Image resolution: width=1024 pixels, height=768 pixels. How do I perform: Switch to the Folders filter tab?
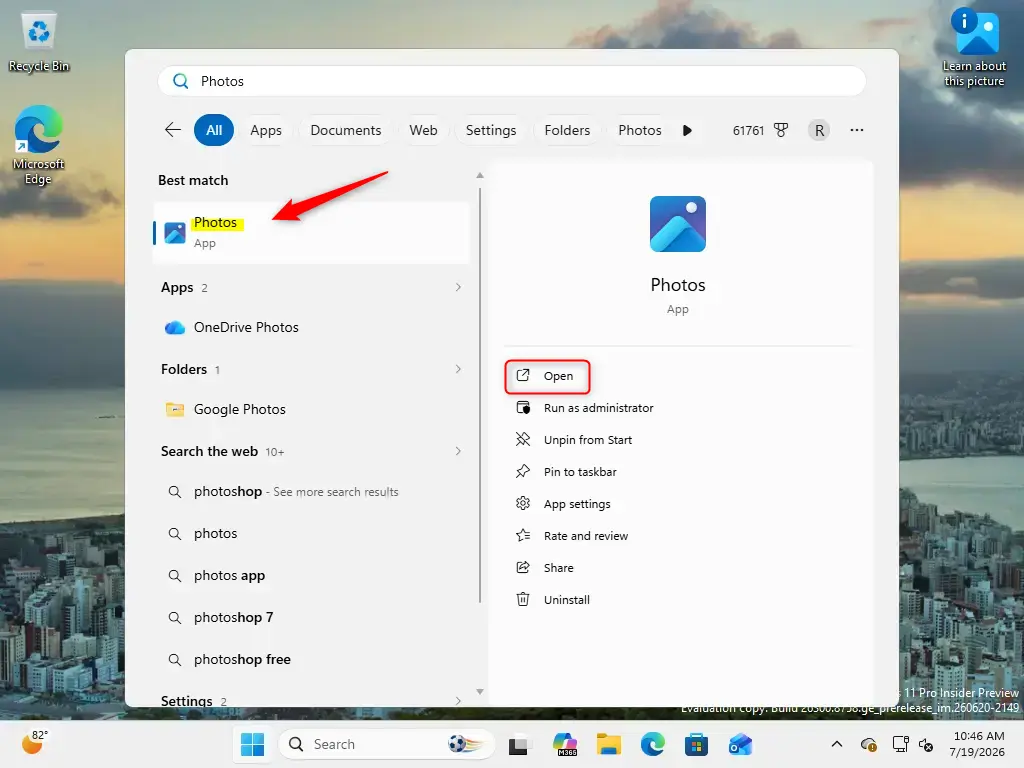click(567, 130)
